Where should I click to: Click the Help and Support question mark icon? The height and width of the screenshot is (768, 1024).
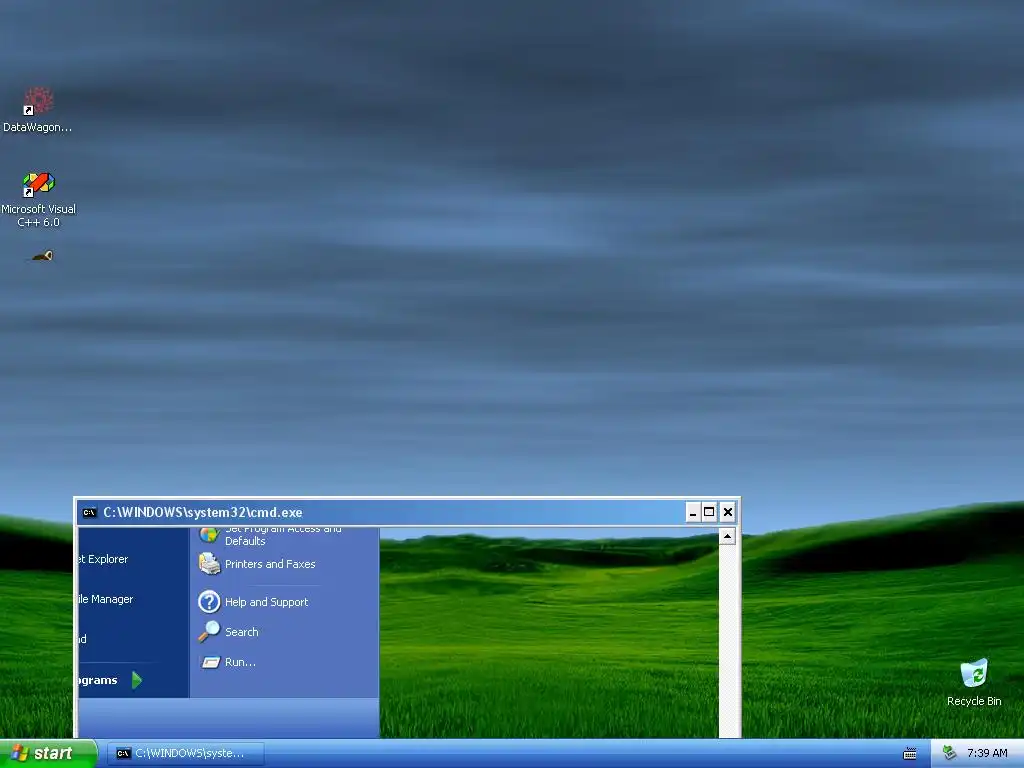click(x=209, y=601)
